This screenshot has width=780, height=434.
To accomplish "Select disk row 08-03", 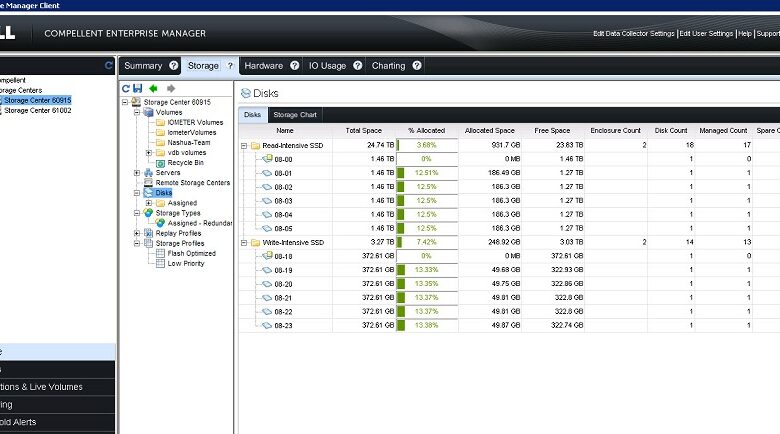I will point(509,201).
